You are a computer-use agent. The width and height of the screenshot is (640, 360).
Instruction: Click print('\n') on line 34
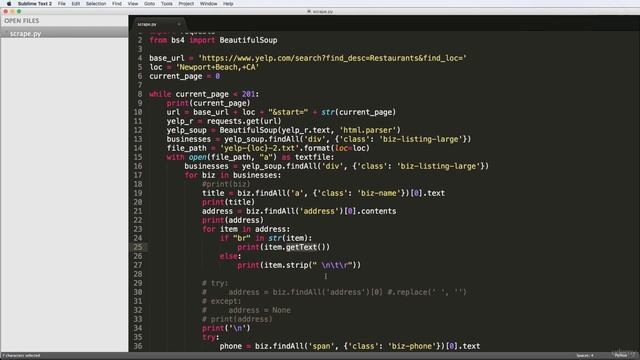(226, 328)
